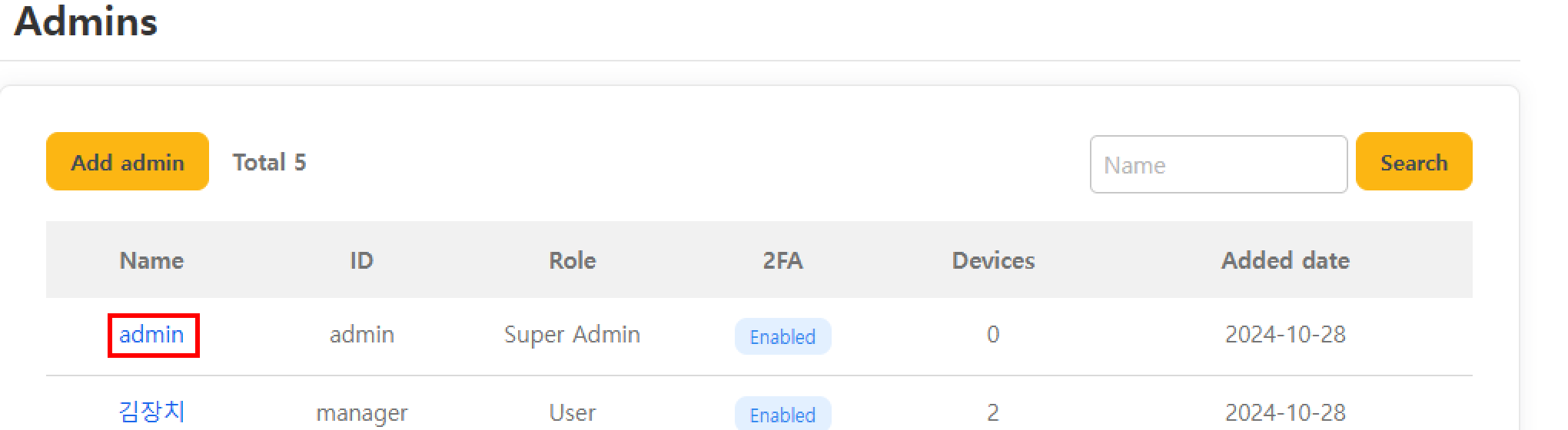The height and width of the screenshot is (430, 1568).
Task: Click the device count 0 cell
Action: coord(993,335)
